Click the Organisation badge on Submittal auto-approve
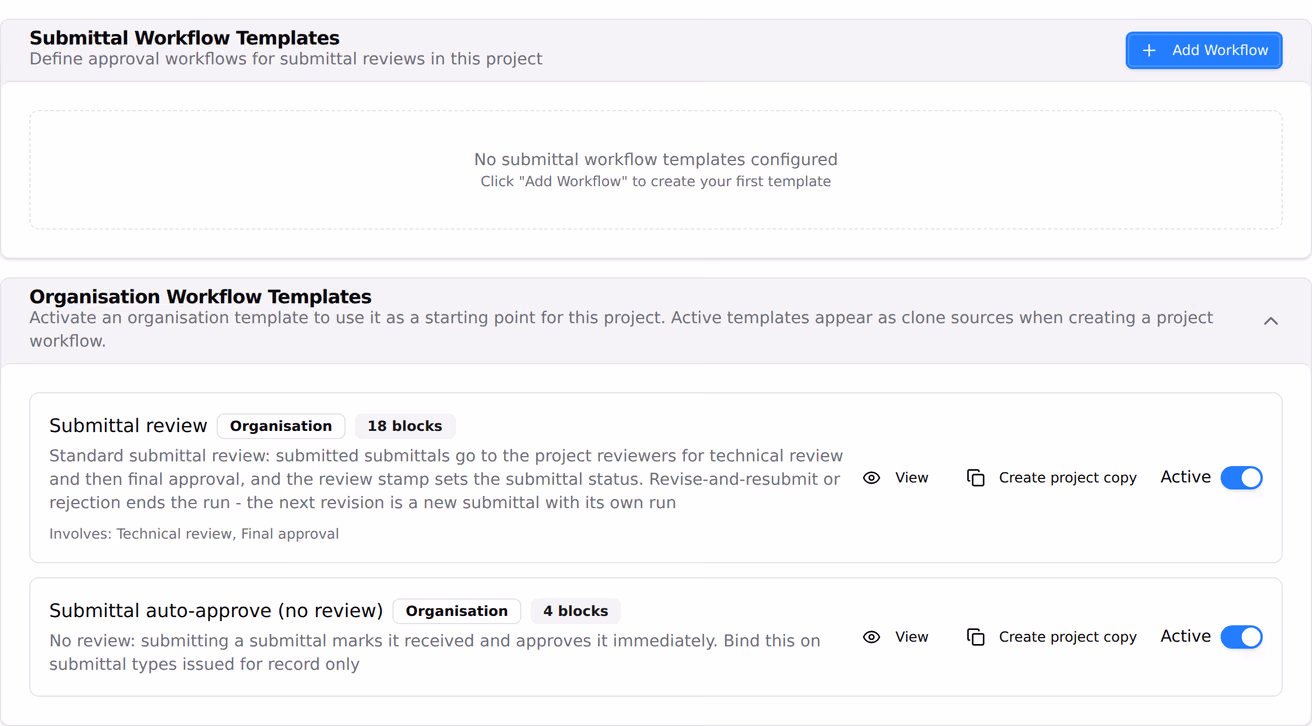This screenshot has width=1312, height=726. [457, 611]
